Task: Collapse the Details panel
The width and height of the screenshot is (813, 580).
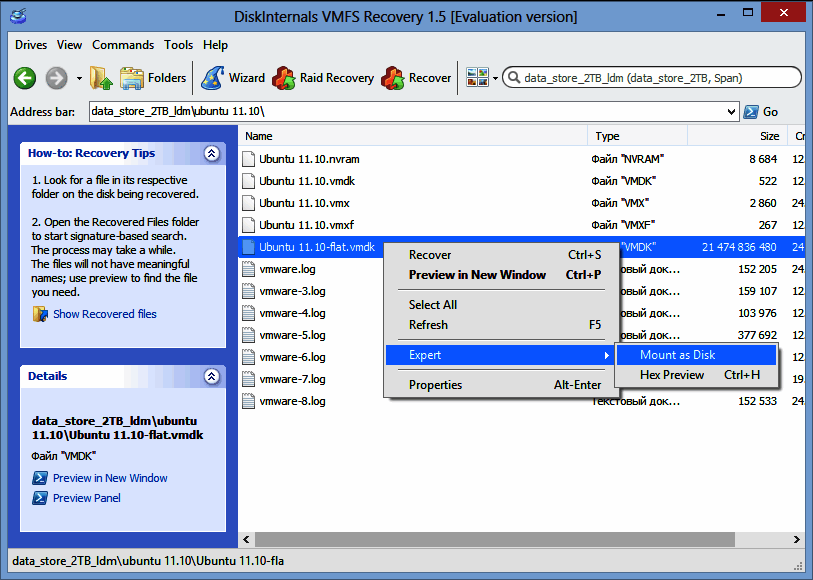Action: [x=211, y=377]
